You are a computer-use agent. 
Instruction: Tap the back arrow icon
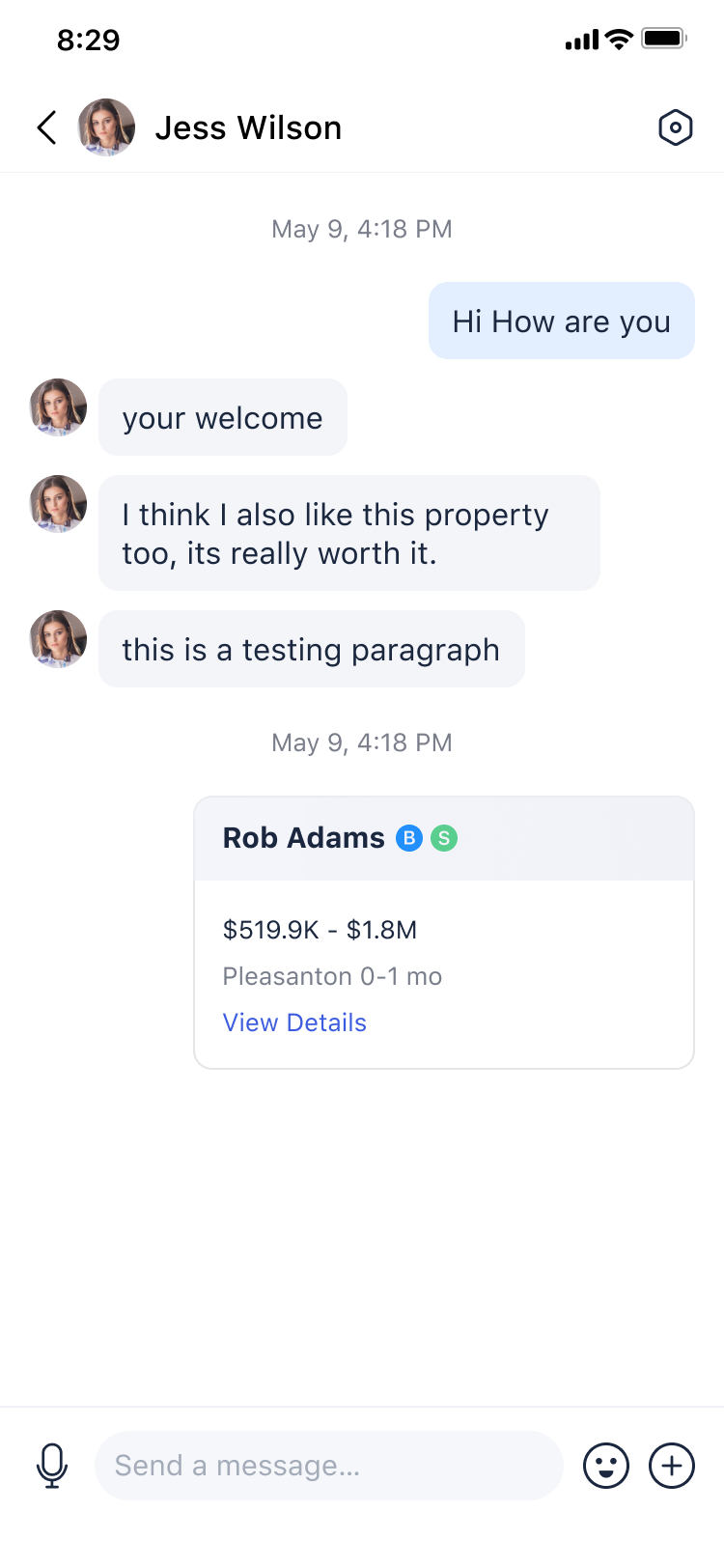pos(46,127)
